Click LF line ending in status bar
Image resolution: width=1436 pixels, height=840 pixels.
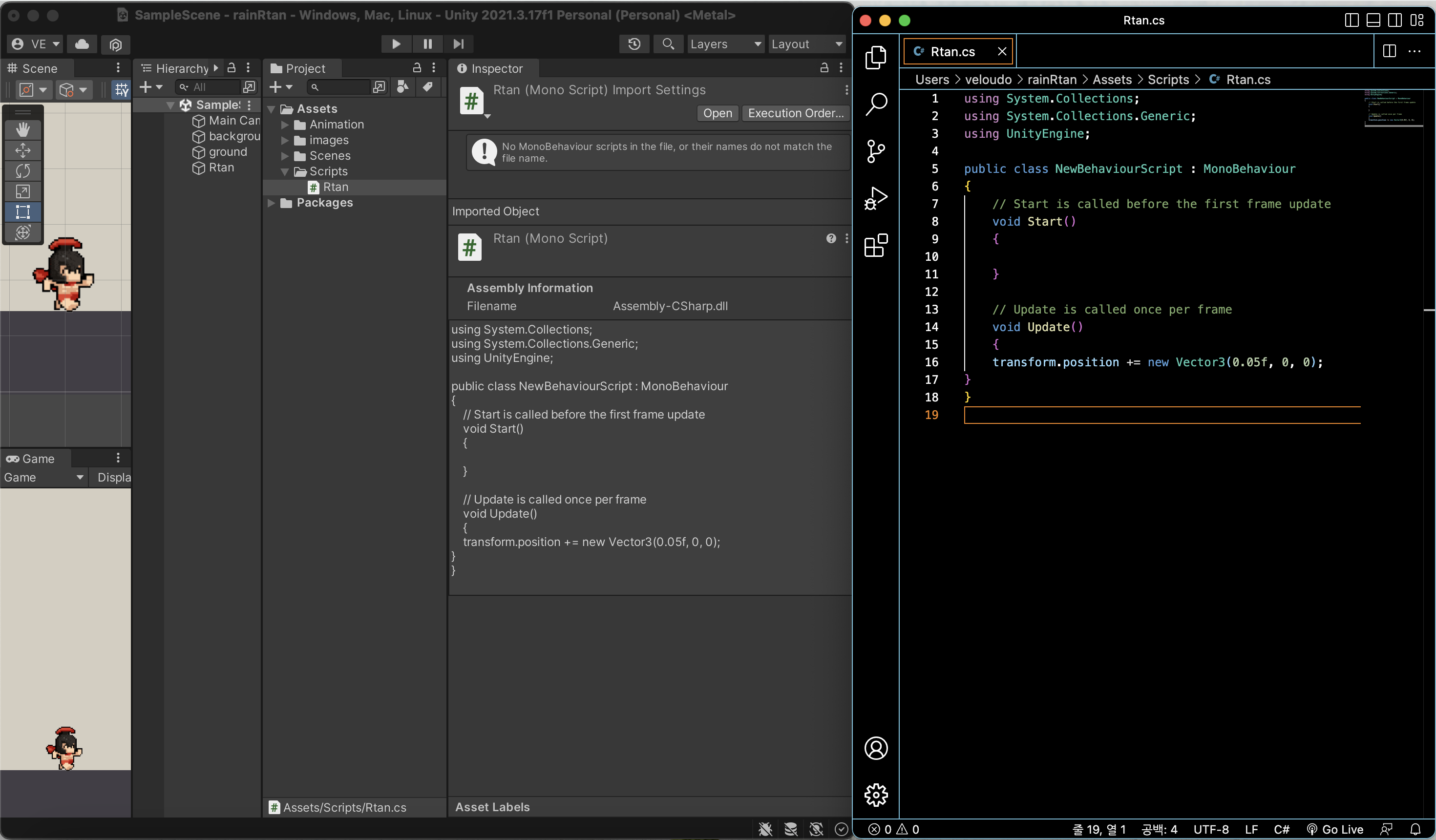coord(1251,829)
